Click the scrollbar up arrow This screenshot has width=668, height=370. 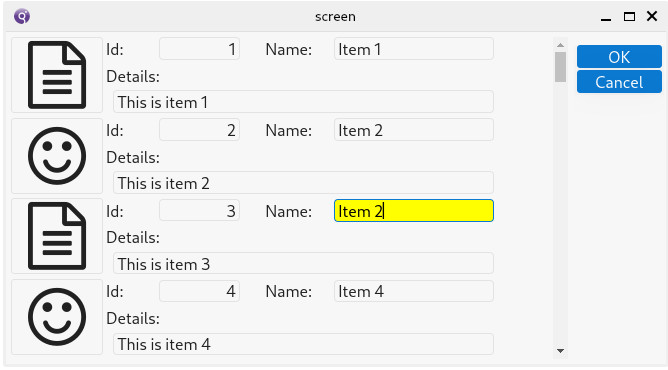(560, 45)
